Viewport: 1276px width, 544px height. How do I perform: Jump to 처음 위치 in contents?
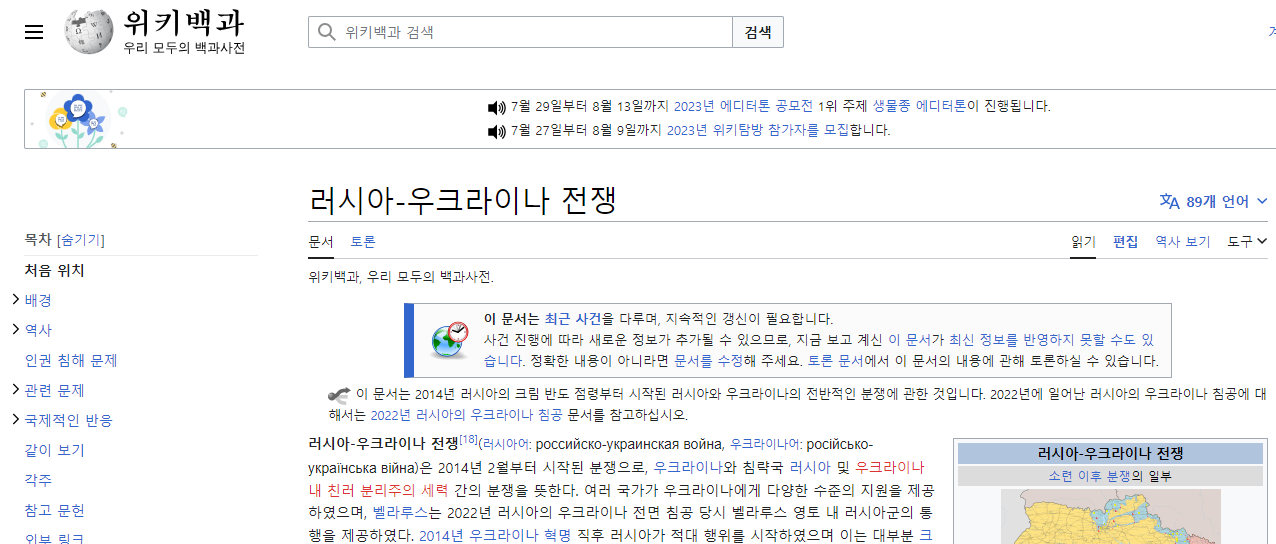coord(55,270)
